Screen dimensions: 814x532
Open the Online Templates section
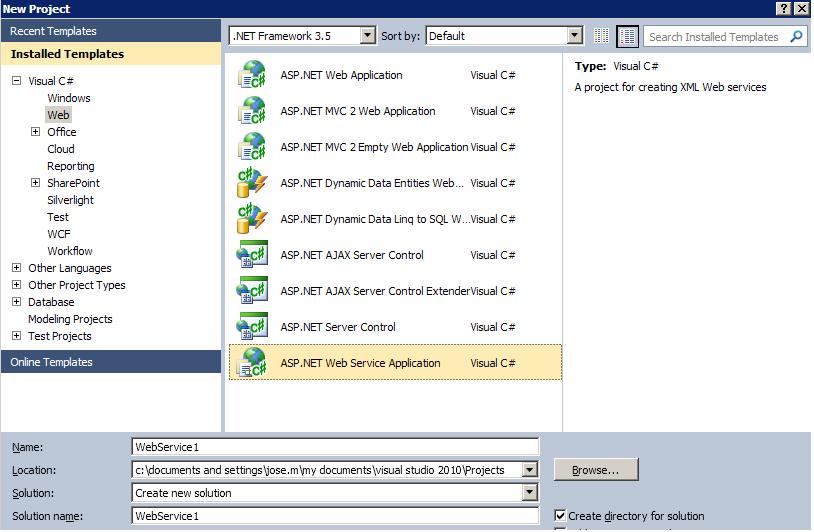tap(111, 362)
